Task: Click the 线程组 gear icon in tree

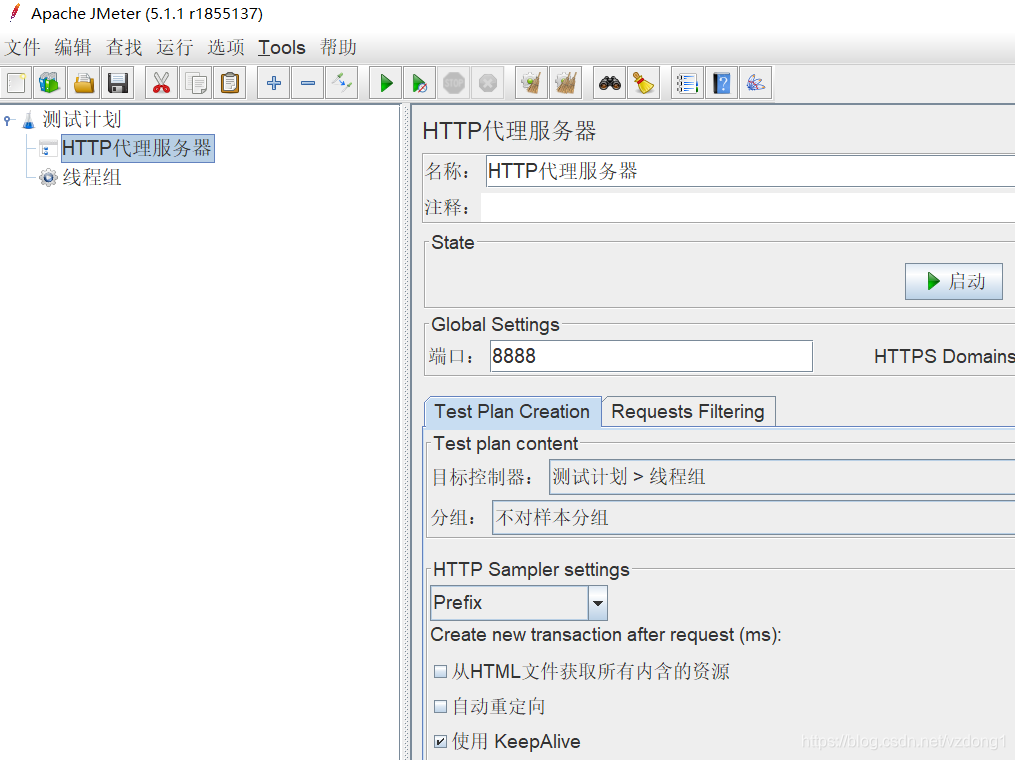Action: [x=48, y=177]
